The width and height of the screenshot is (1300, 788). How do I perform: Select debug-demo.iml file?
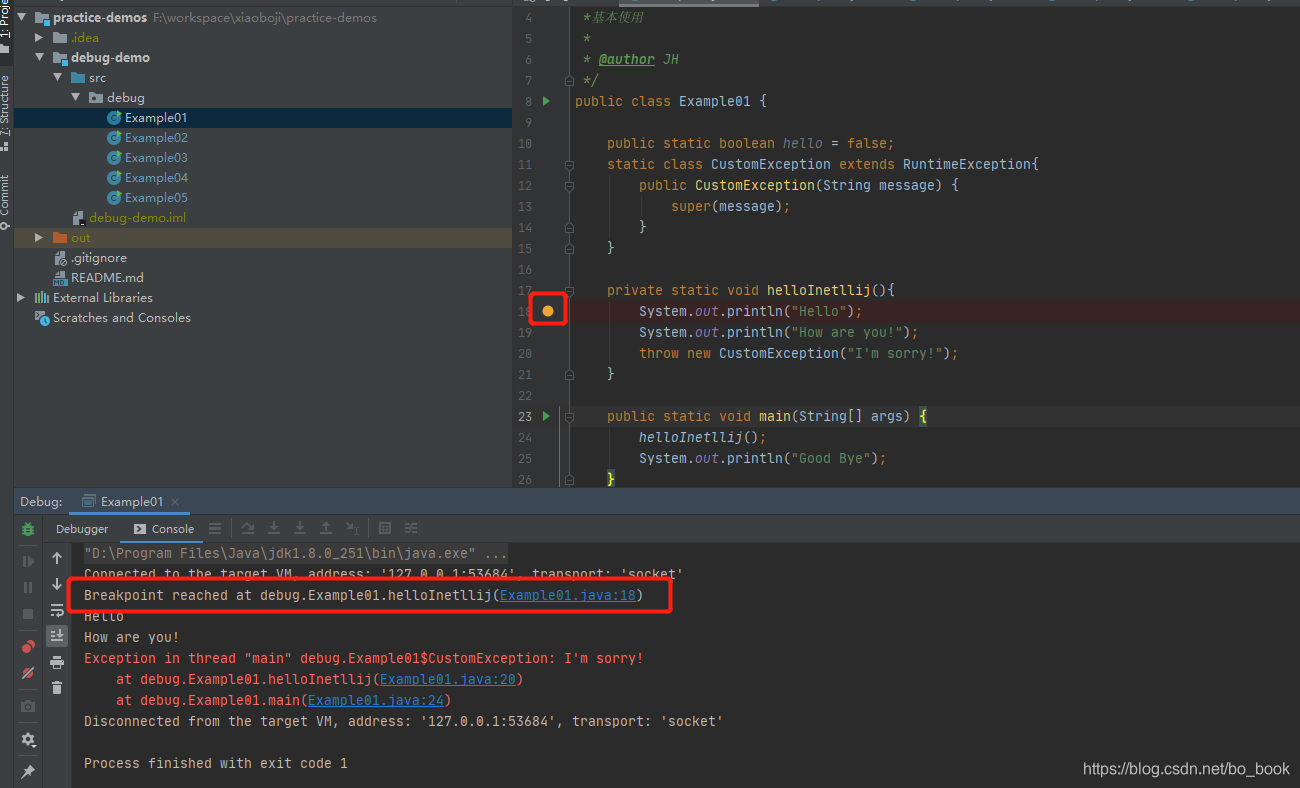point(129,218)
